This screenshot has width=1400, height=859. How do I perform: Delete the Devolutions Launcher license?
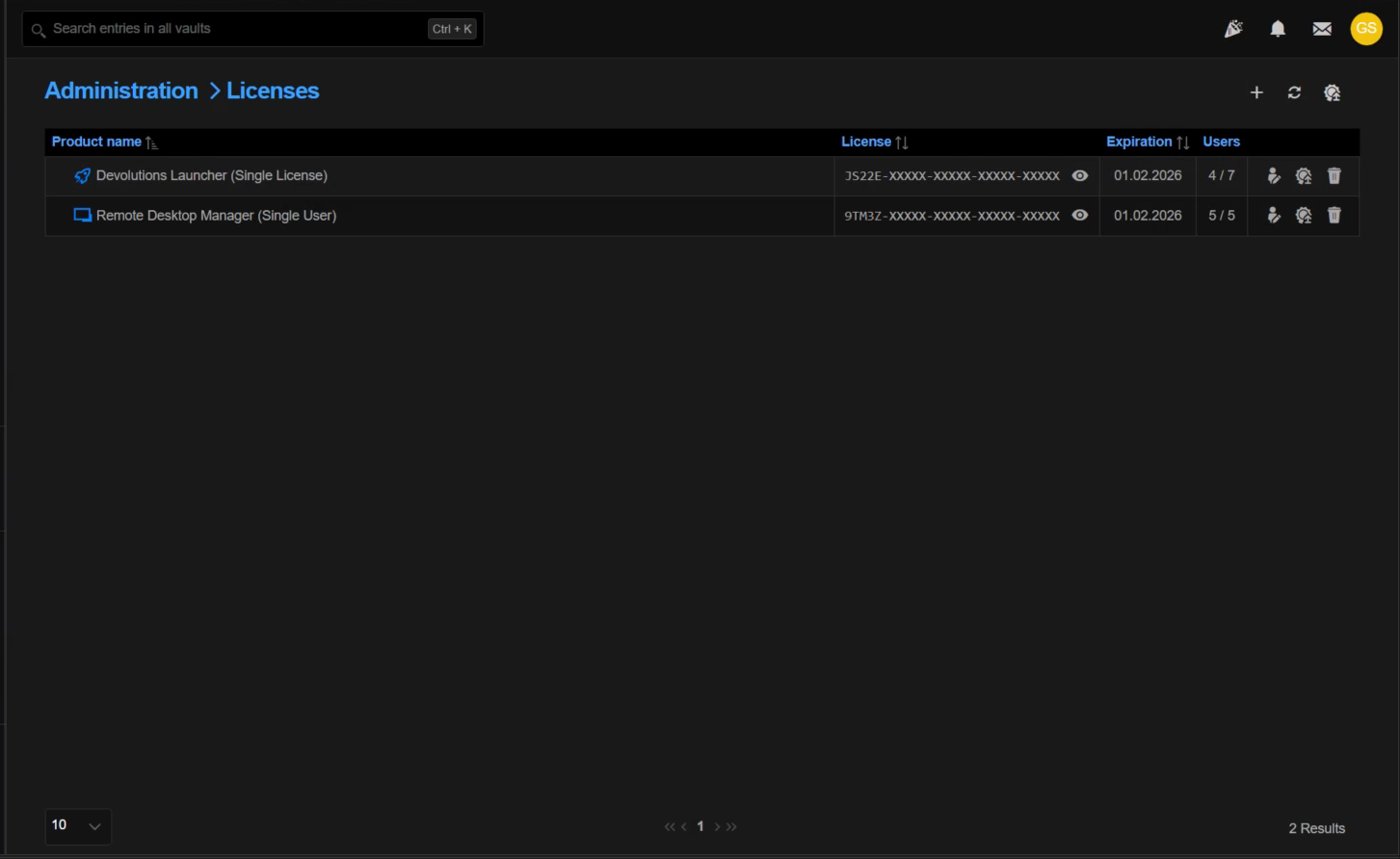[x=1334, y=176]
